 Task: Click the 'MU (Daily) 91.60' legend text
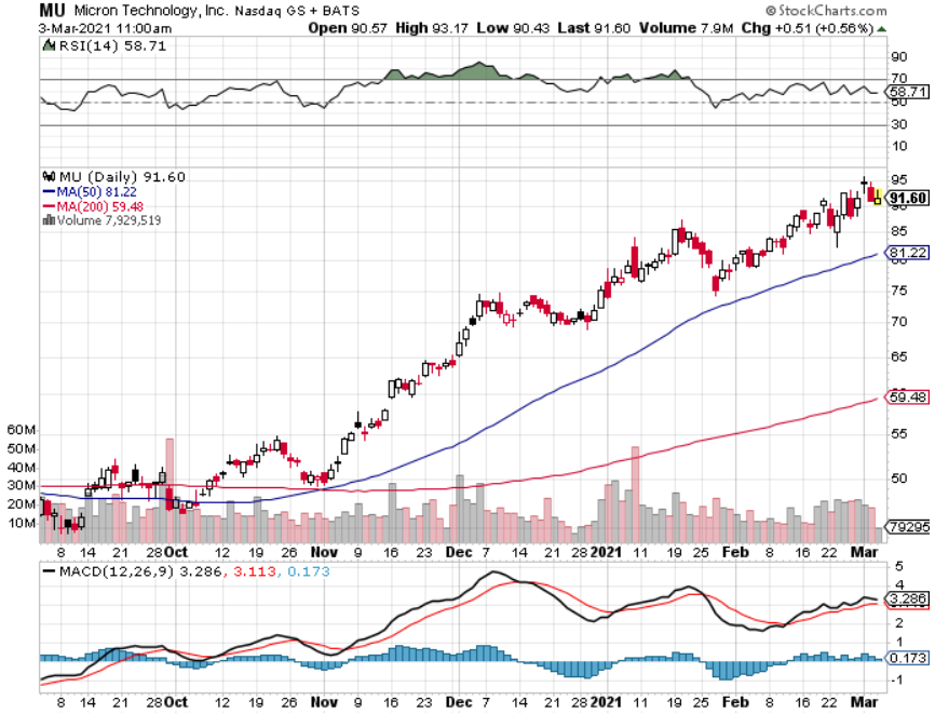click(x=122, y=177)
